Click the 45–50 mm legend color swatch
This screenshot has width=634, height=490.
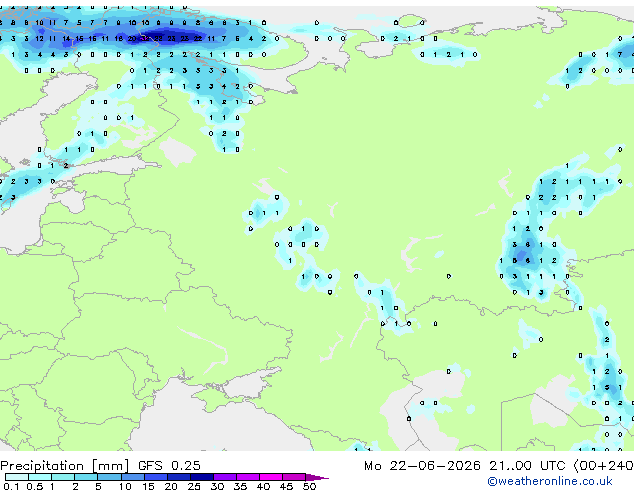[x=294, y=477]
